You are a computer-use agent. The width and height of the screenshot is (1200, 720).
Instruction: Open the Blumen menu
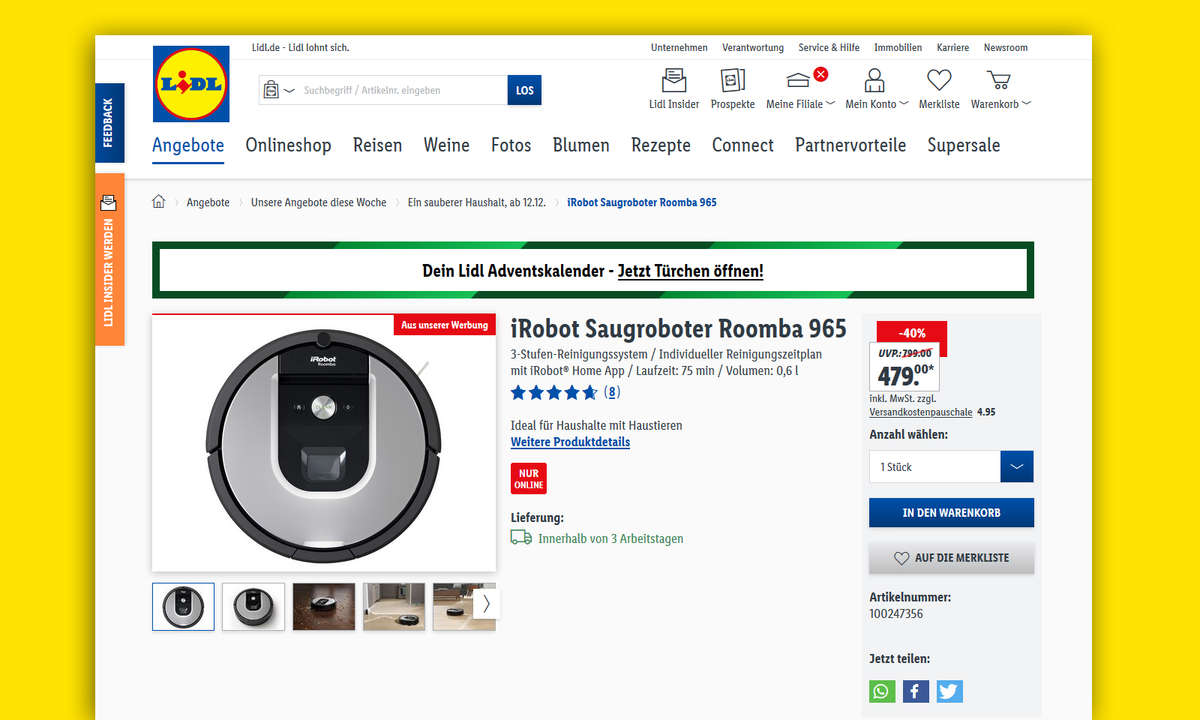(x=581, y=145)
